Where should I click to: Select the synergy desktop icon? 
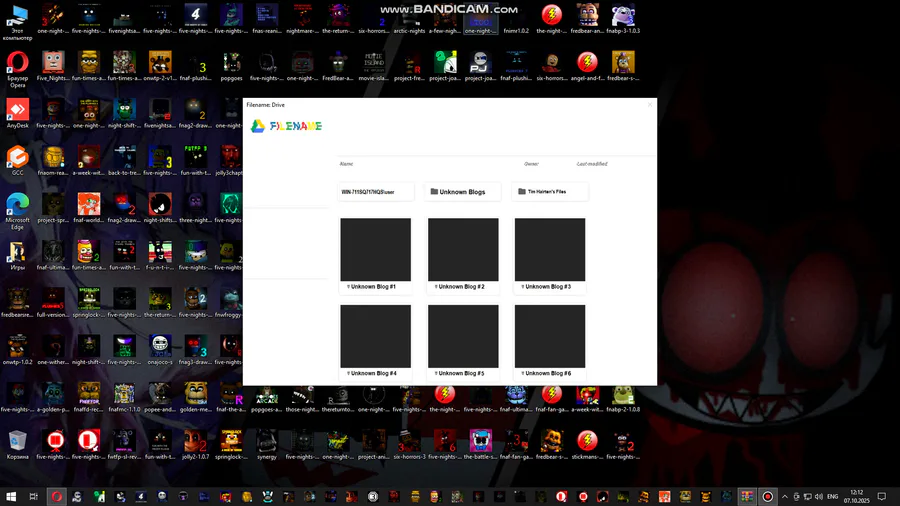tap(267, 445)
